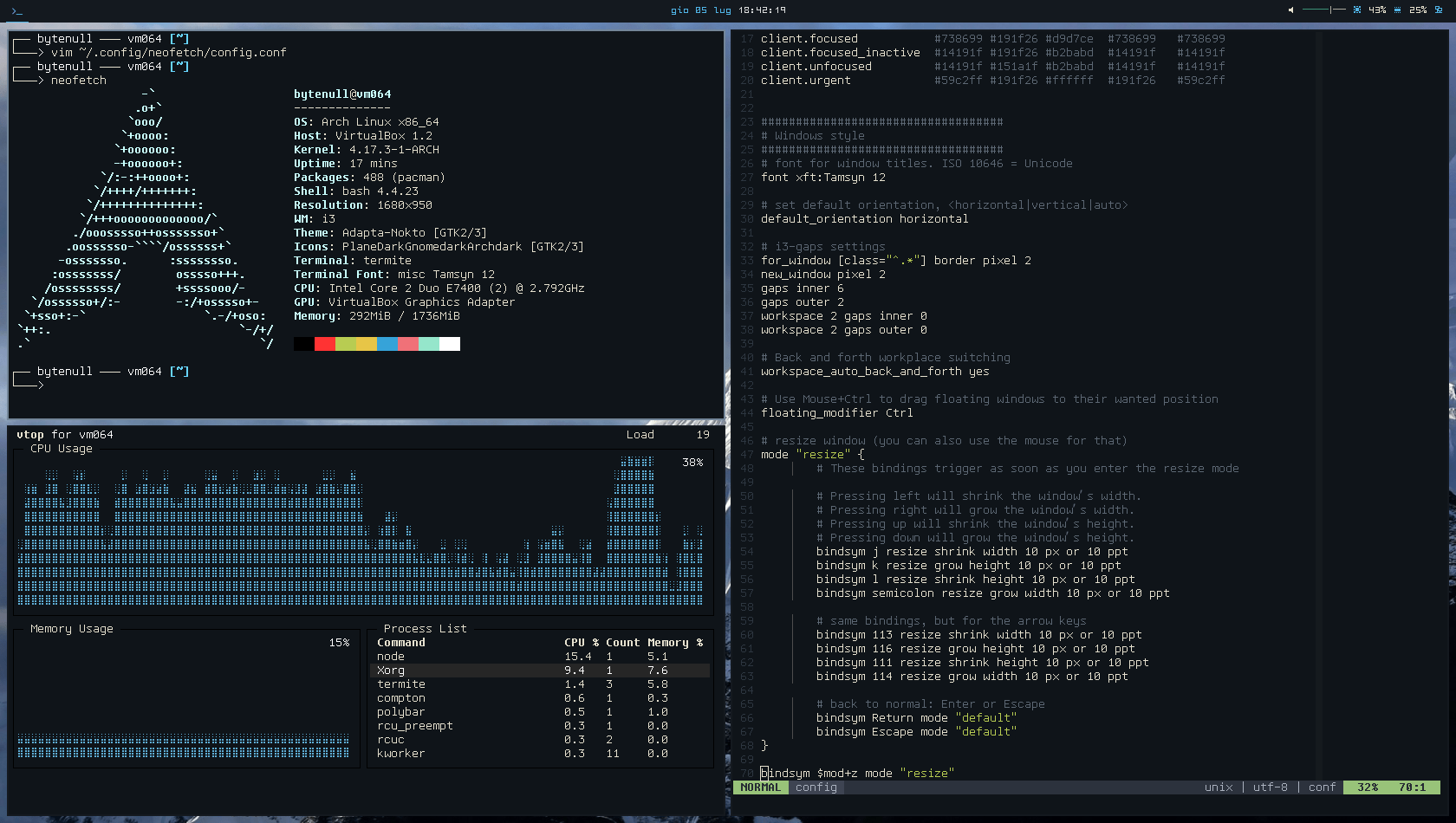Click the terminal workspace icon in polybar
The height and width of the screenshot is (823, 1456).
pos(16,10)
